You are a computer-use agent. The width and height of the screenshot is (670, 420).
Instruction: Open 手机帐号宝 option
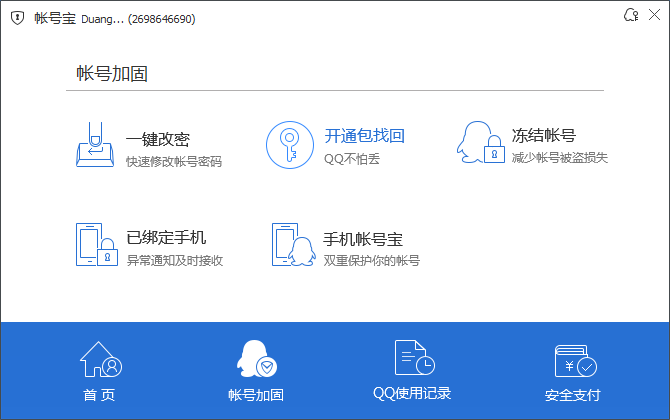click(363, 239)
